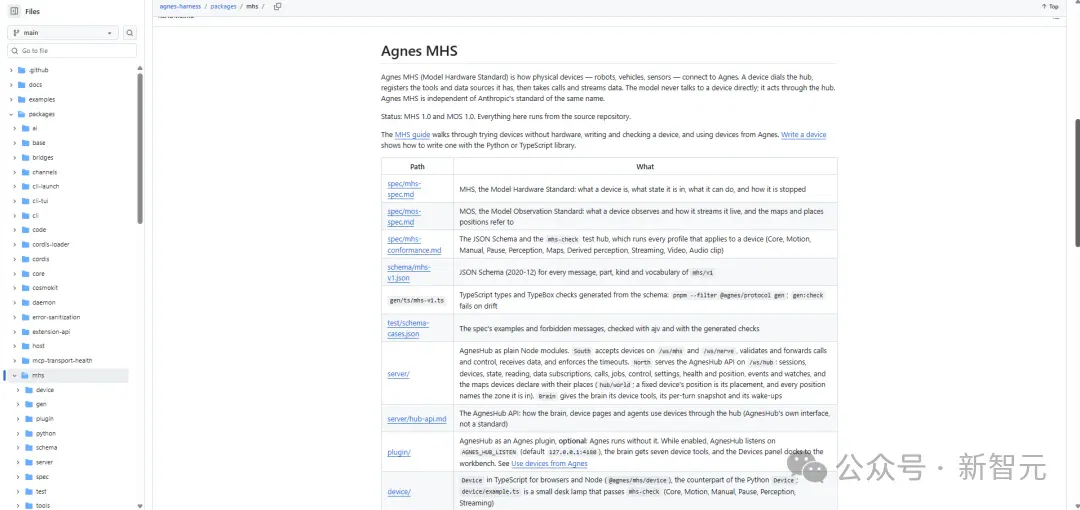Screen dimensions: 1080x510
Task: Expand the .github folder chevron
Action: coord(11,70)
